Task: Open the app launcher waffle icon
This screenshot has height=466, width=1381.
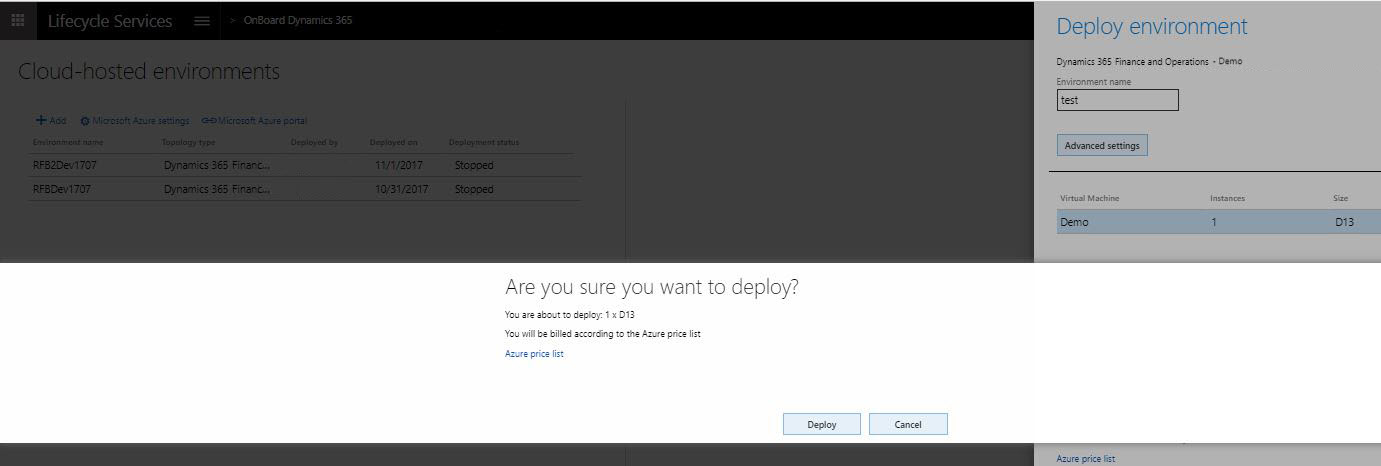Action: coord(18,21)
